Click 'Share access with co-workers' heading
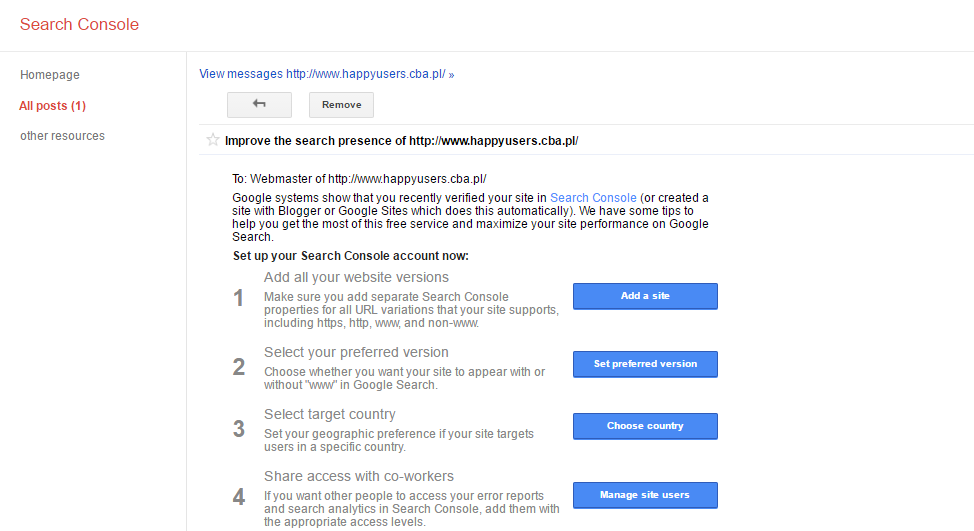This screenshot has width=974, height=531. [x=358, y=476]
